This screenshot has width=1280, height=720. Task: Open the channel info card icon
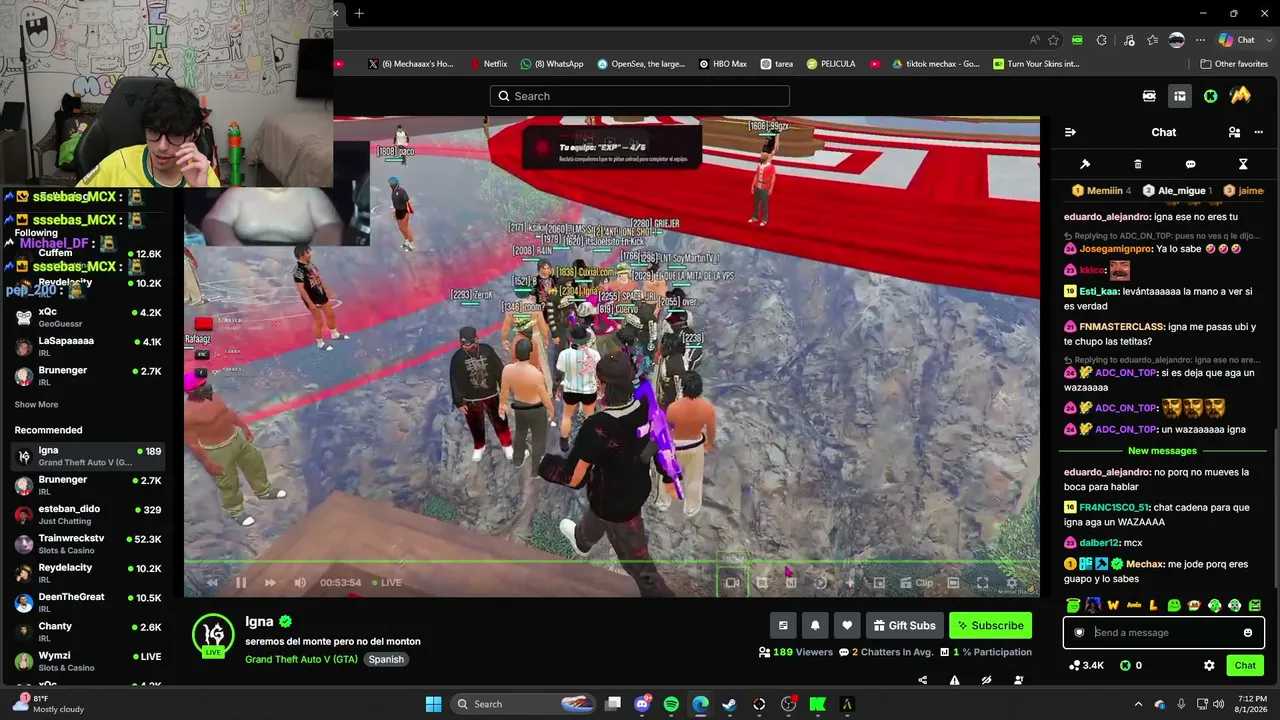783,626
